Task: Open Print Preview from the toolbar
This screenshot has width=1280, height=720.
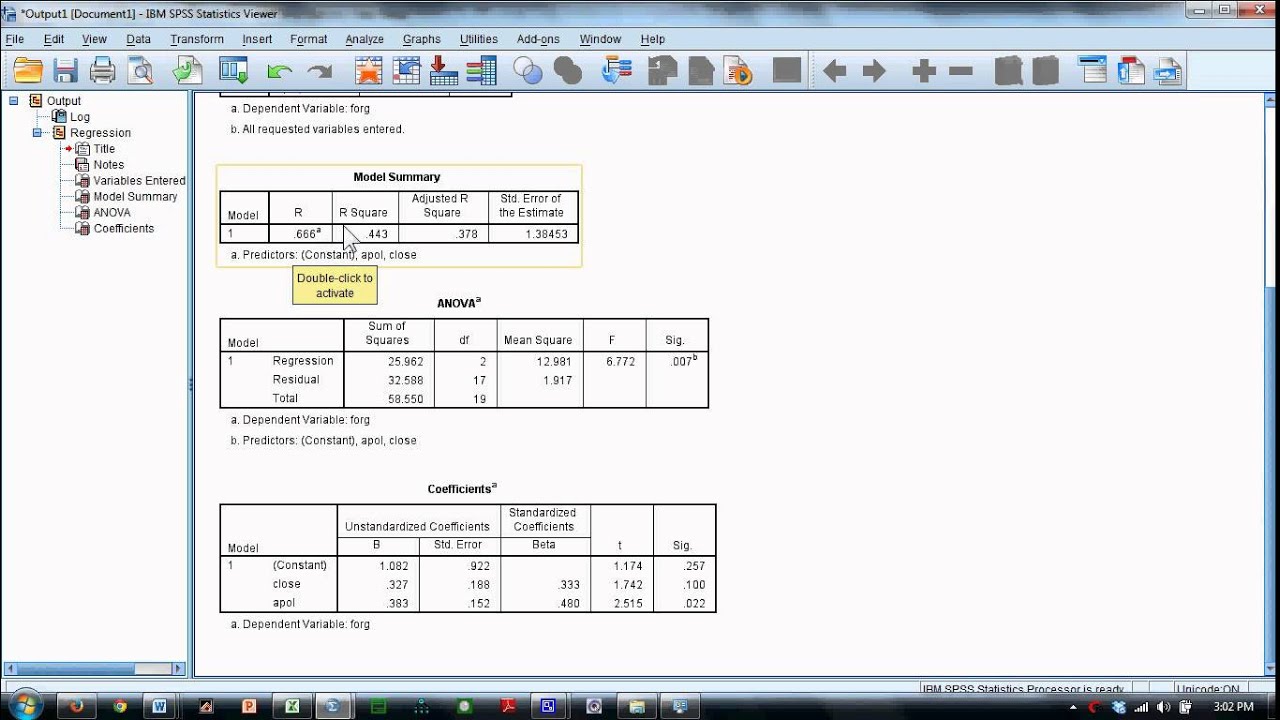Action: (x=139, y=71)
